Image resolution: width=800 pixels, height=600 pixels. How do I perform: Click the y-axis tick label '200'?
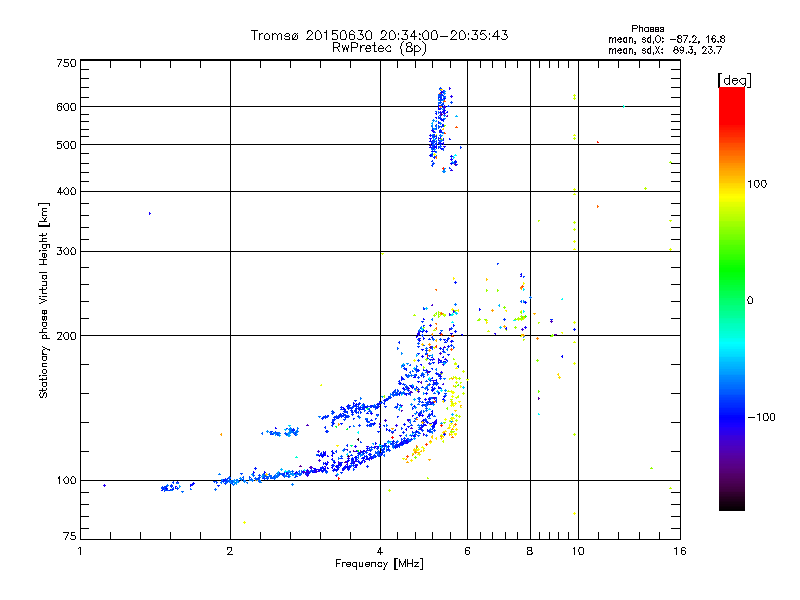[x=66, y=336]
